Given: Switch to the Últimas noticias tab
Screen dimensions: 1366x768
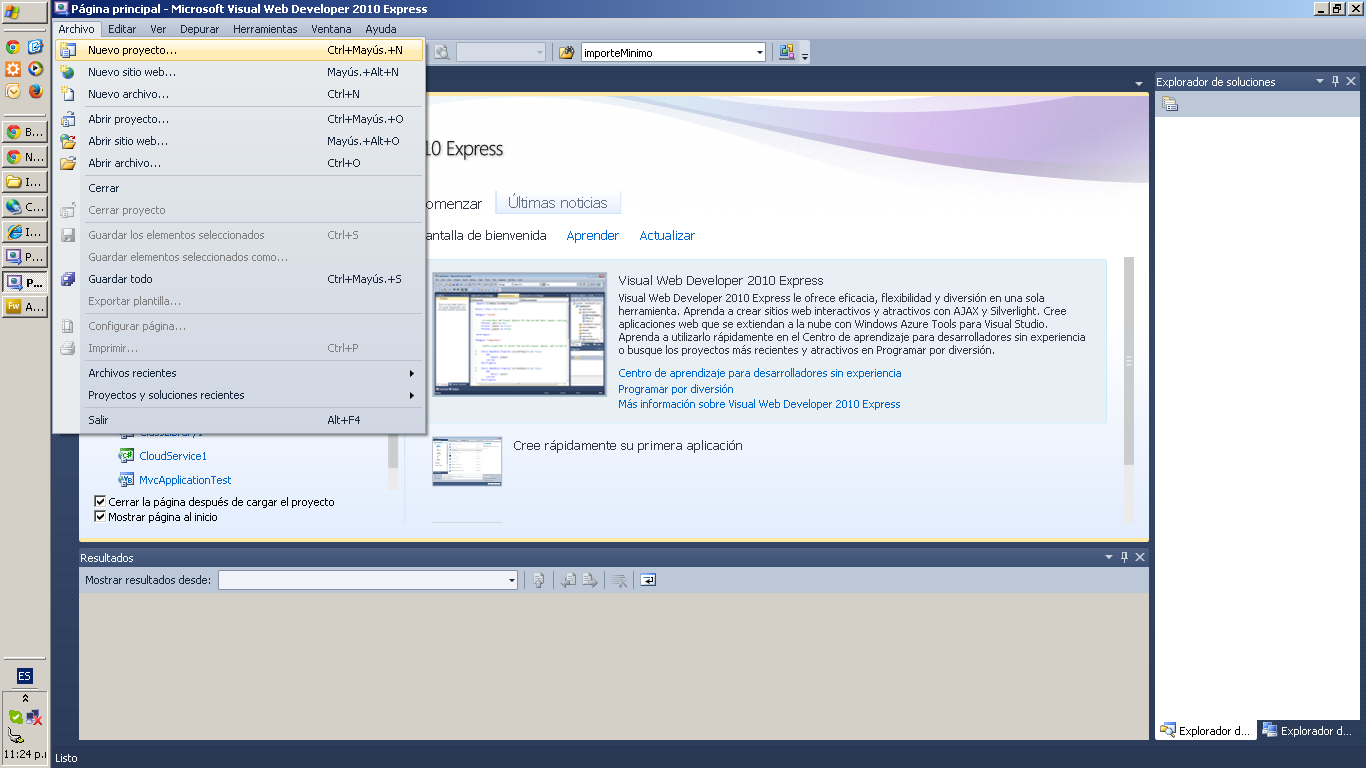Looking at the screenshot, I should coord(558,203).
